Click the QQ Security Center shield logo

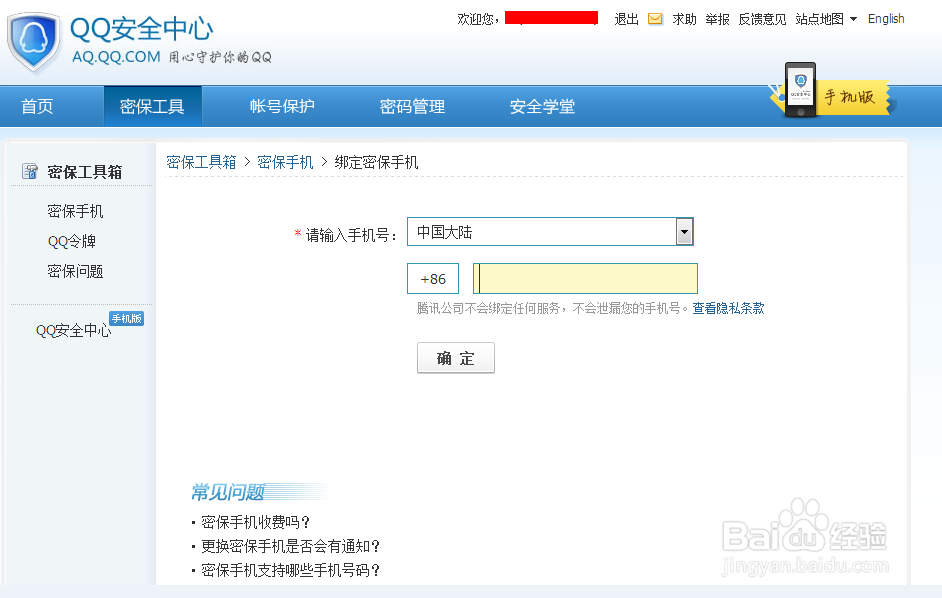point(34,42)
